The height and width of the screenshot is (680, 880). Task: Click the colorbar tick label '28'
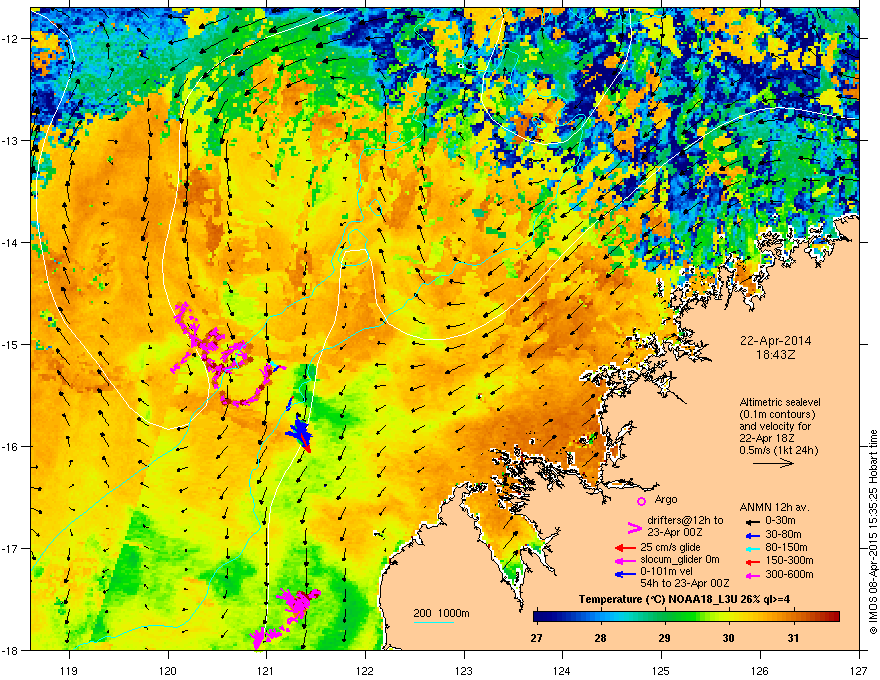tap(601, 638)
